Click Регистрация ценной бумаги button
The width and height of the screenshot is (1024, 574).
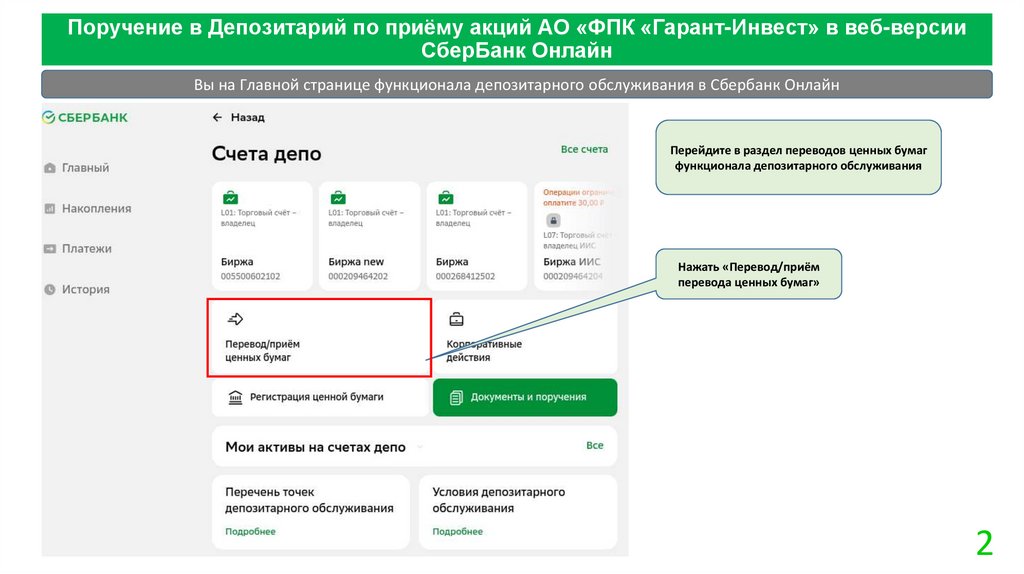[320, 397]
